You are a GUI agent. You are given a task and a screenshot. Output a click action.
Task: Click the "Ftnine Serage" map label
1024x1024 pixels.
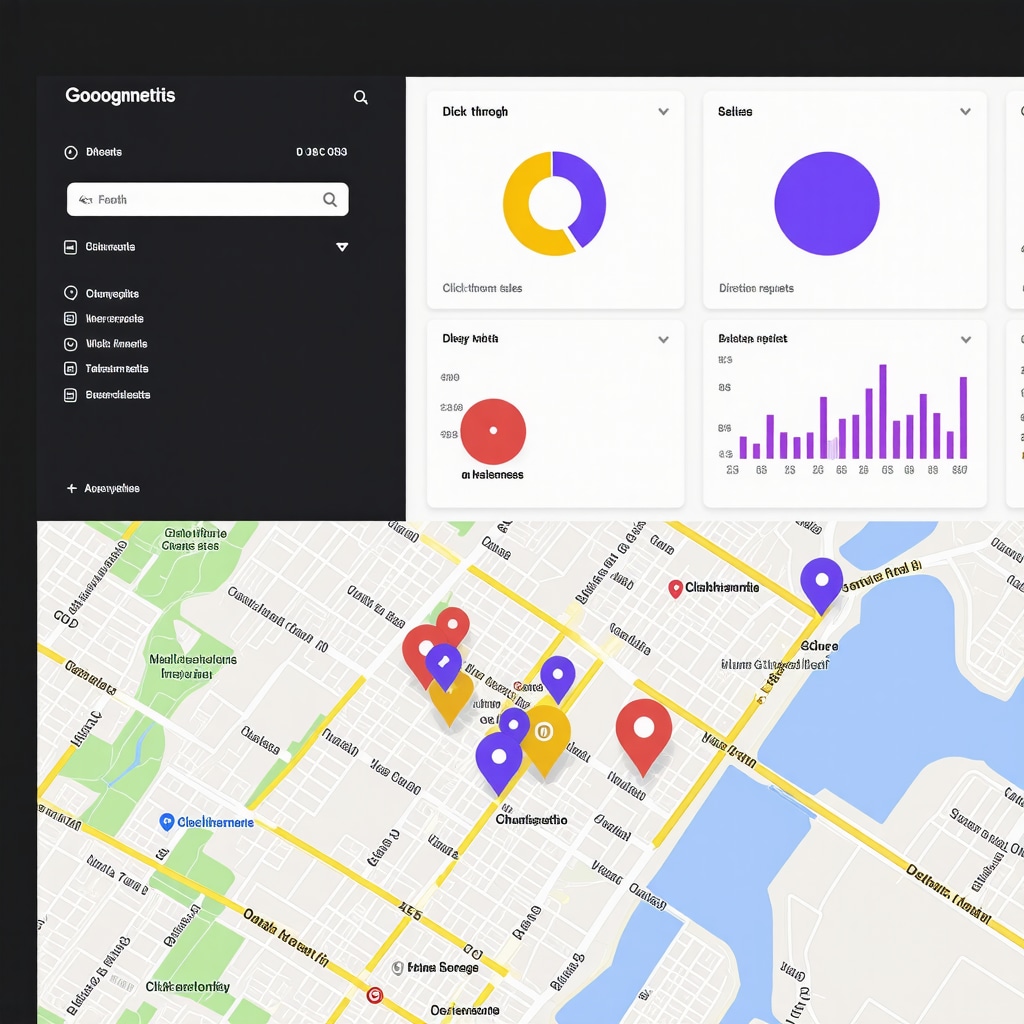[x=443, y=967]
